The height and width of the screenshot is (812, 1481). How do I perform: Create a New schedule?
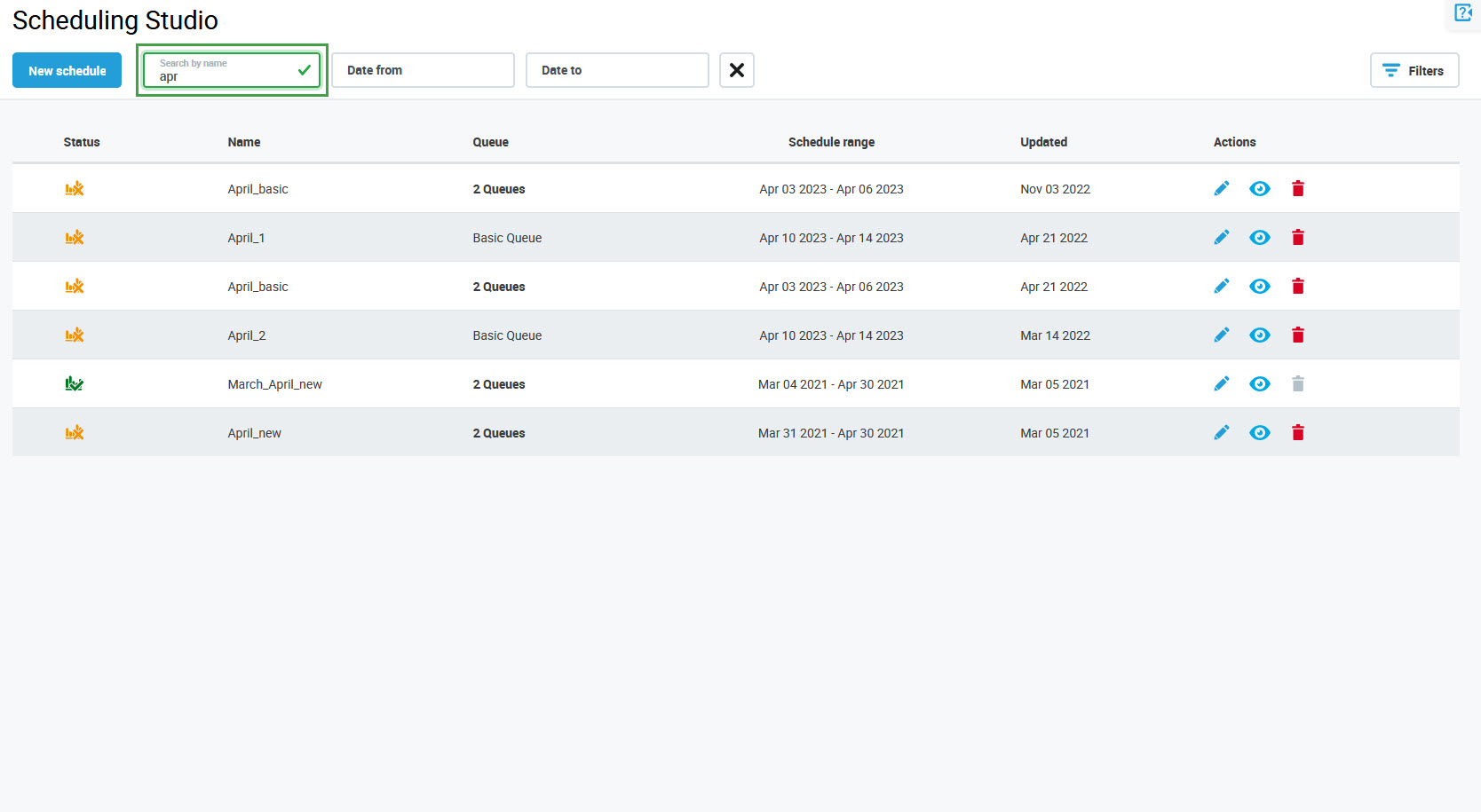tap(67, 70)
